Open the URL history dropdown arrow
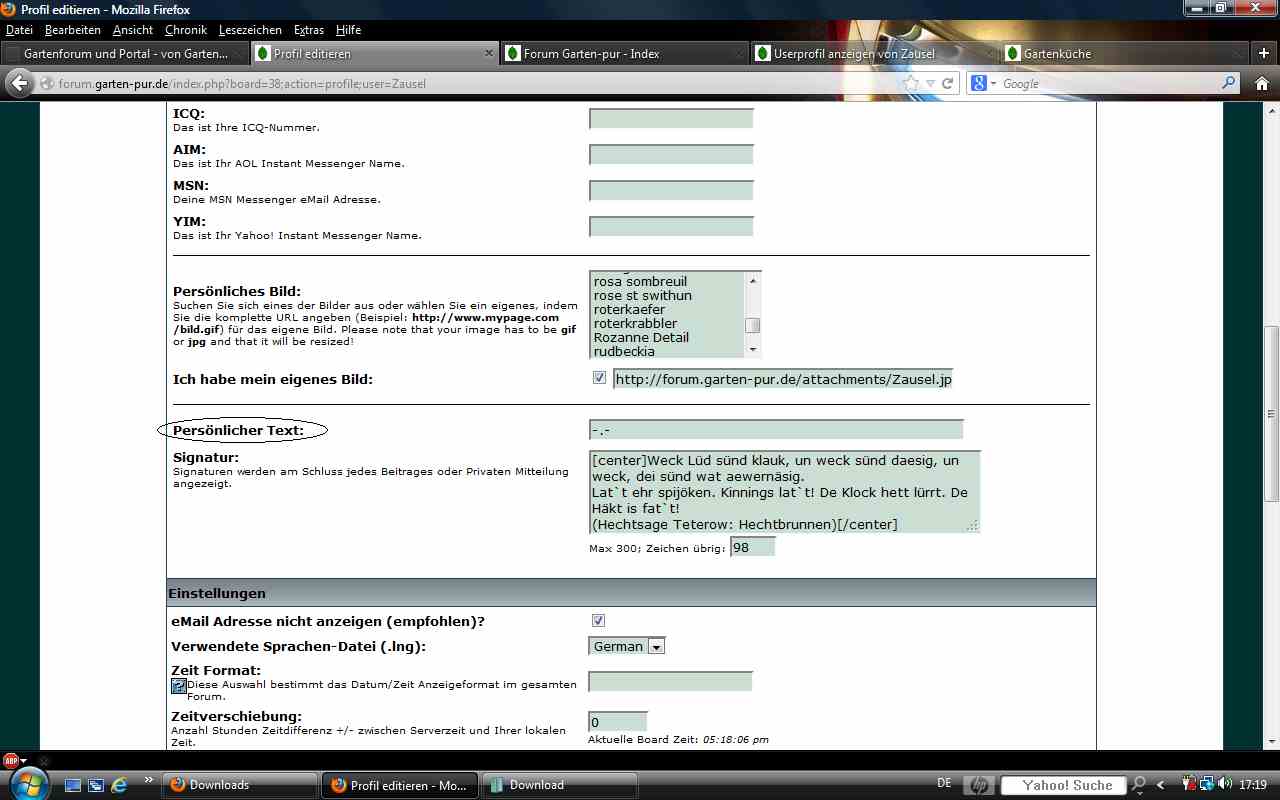Screen dimensions: 1280x800 (930, 84)
